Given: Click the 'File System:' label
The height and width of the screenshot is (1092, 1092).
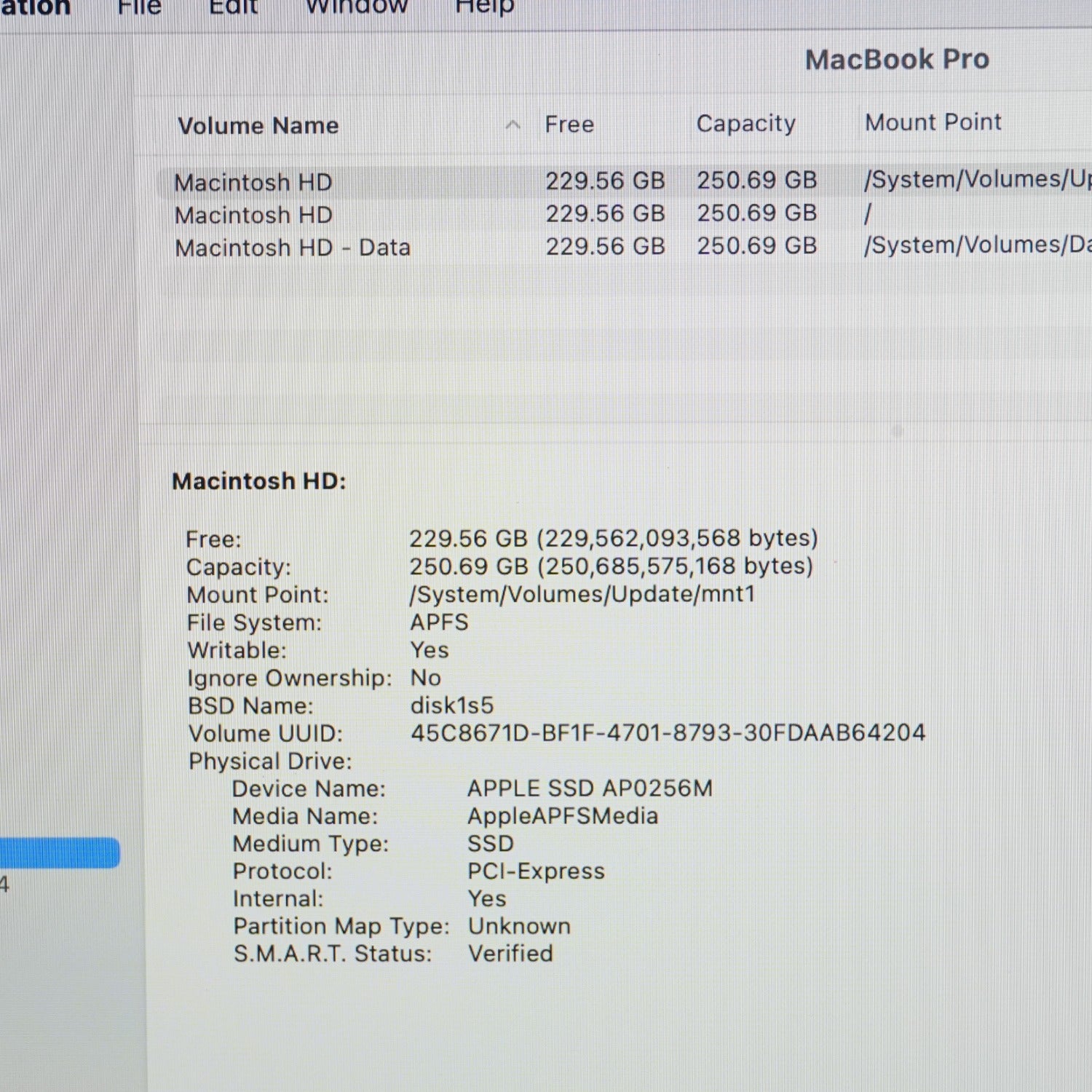Looking at the screenshot, I should [254, 623].
